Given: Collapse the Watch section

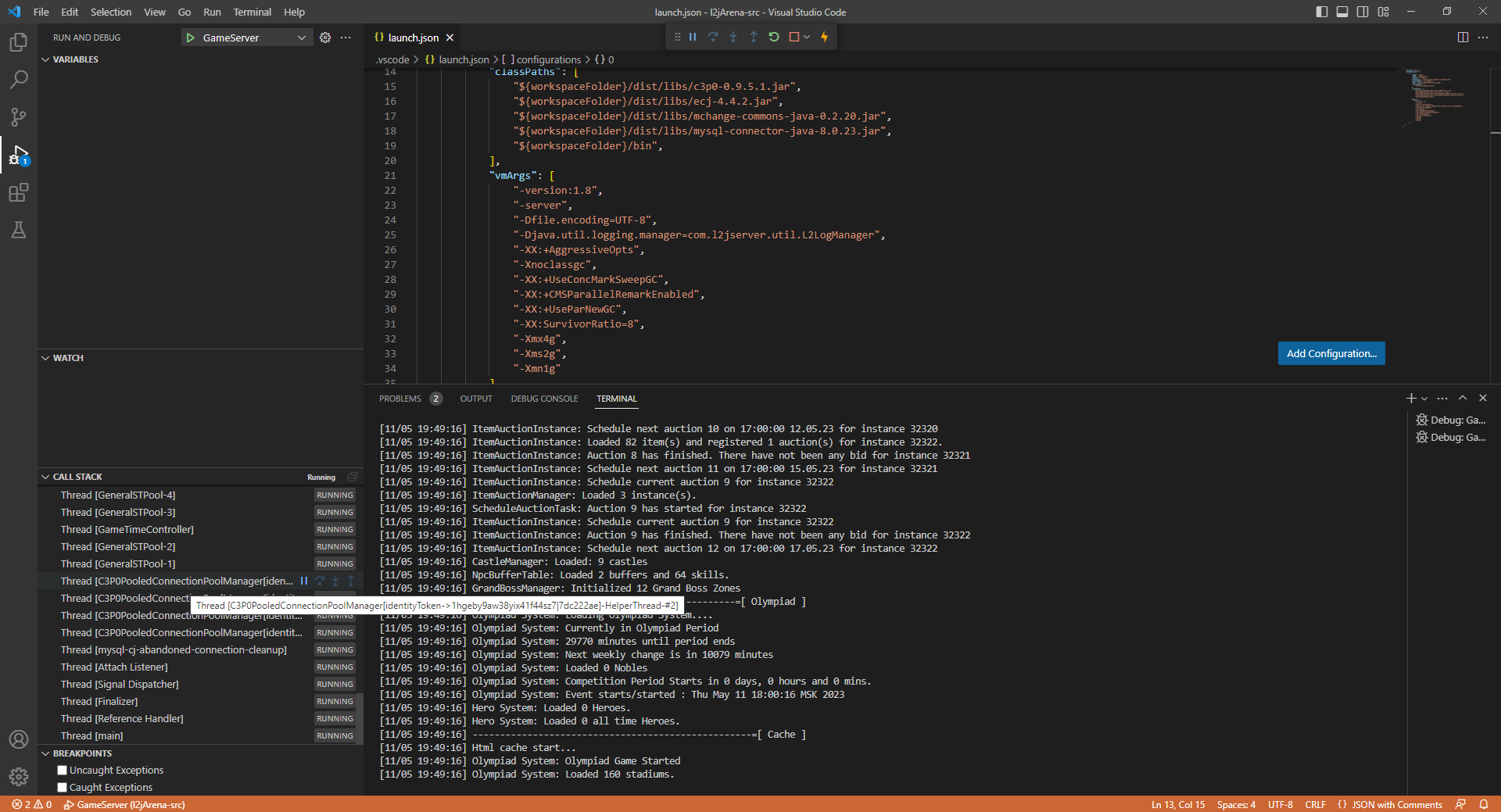Looking at the screenshot, I should click(x=45, y=358).
